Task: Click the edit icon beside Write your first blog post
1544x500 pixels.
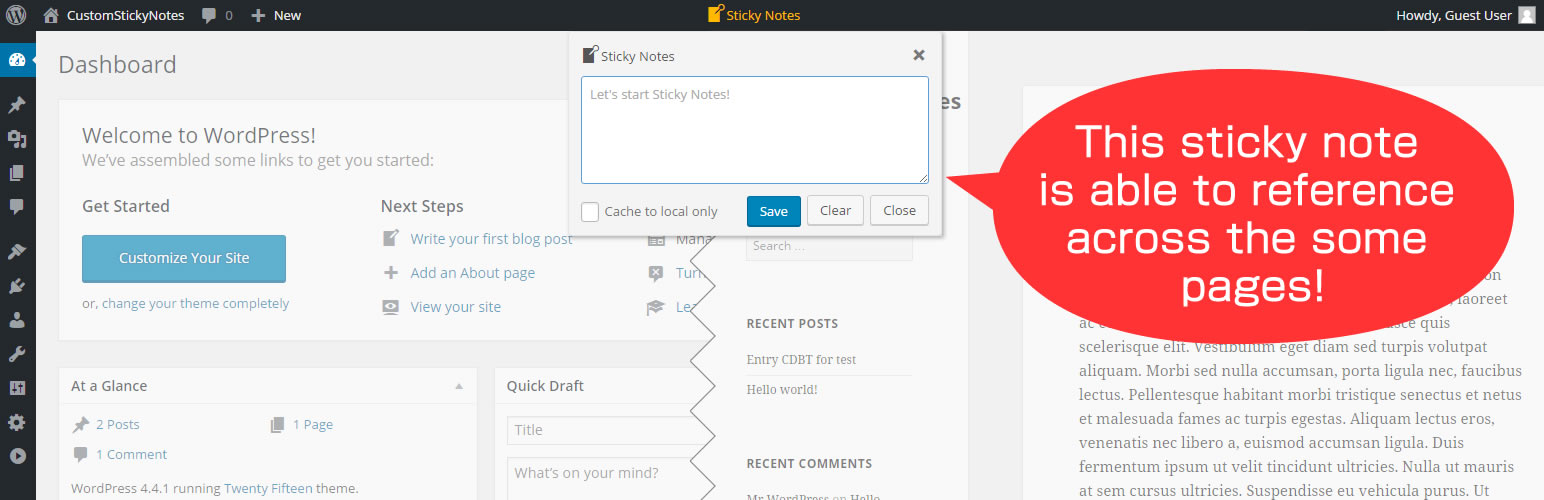Action: point(391,238)
